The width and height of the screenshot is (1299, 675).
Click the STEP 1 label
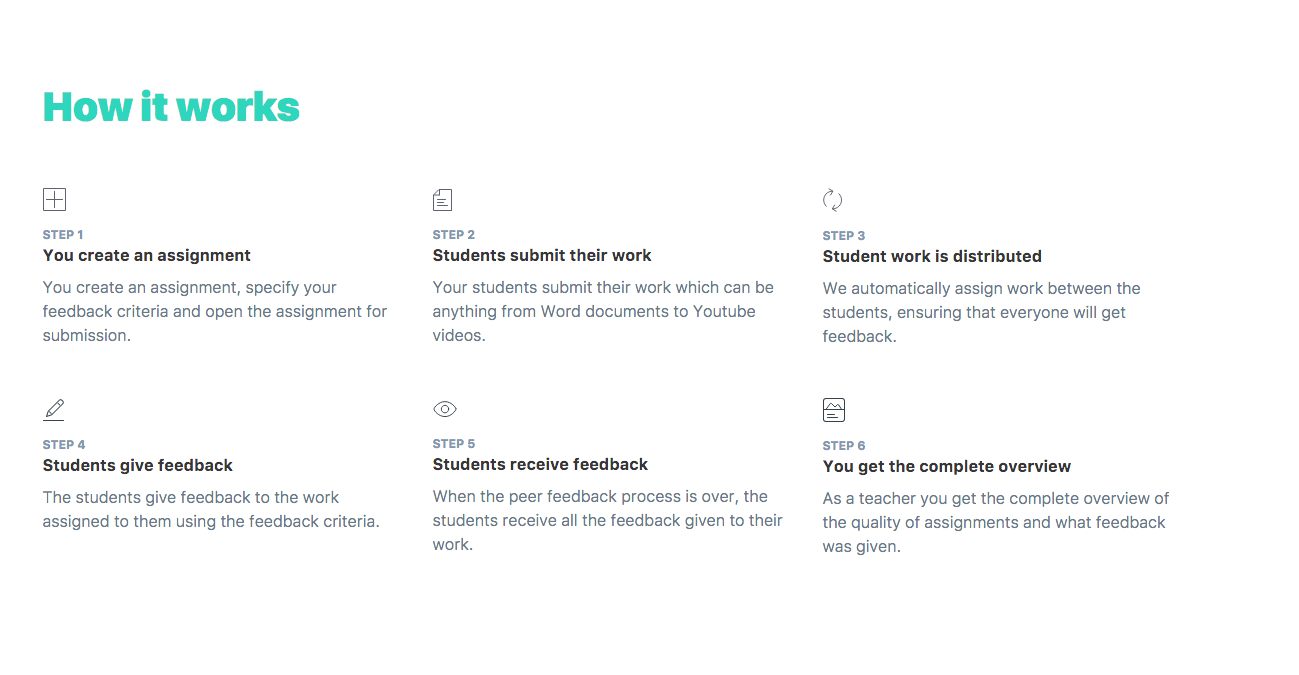pyautogui.click(x=63, y=235)
